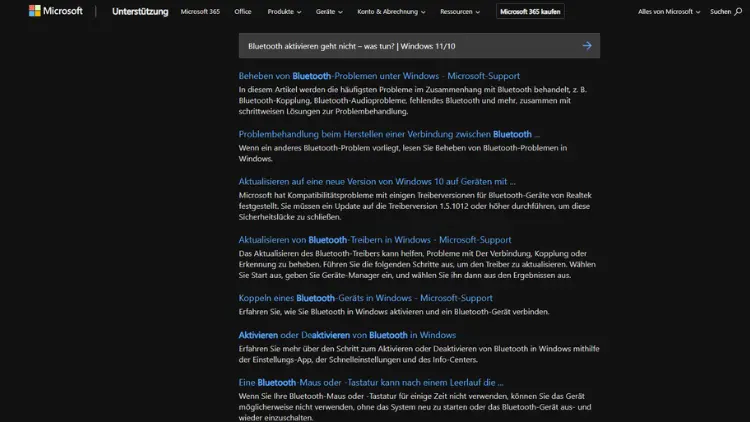
Task: Open Koppeln eines Bluetooth-Geräts in Windows result
Action: point(365,298)
